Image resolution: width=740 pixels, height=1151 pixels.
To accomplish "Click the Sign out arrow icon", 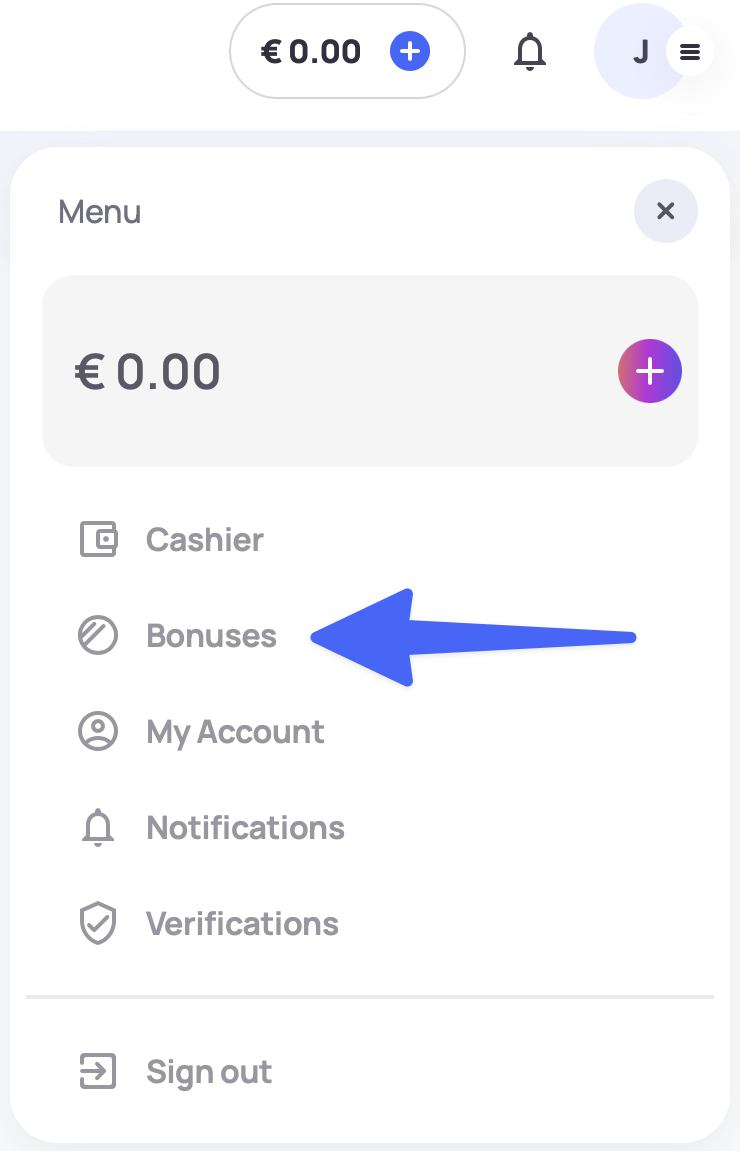I will pos(98,1072).
